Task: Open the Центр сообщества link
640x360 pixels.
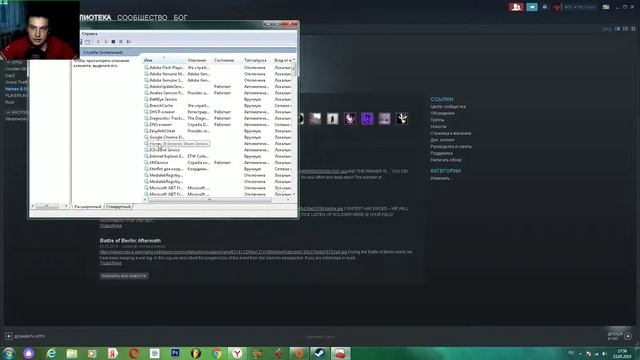Action: coord(448,107)
